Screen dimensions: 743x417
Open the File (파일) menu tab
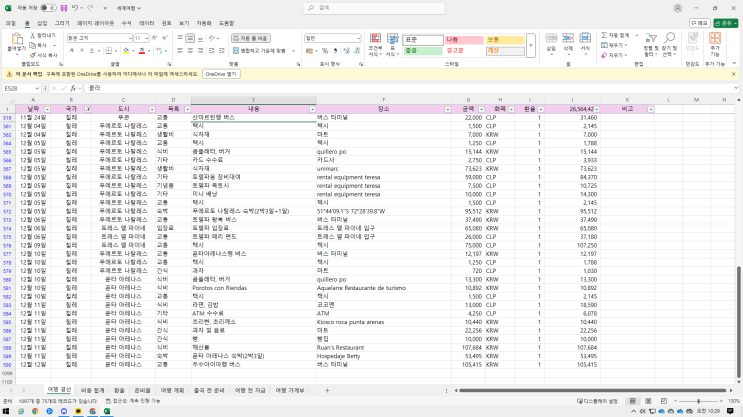[x=10, y=23]
